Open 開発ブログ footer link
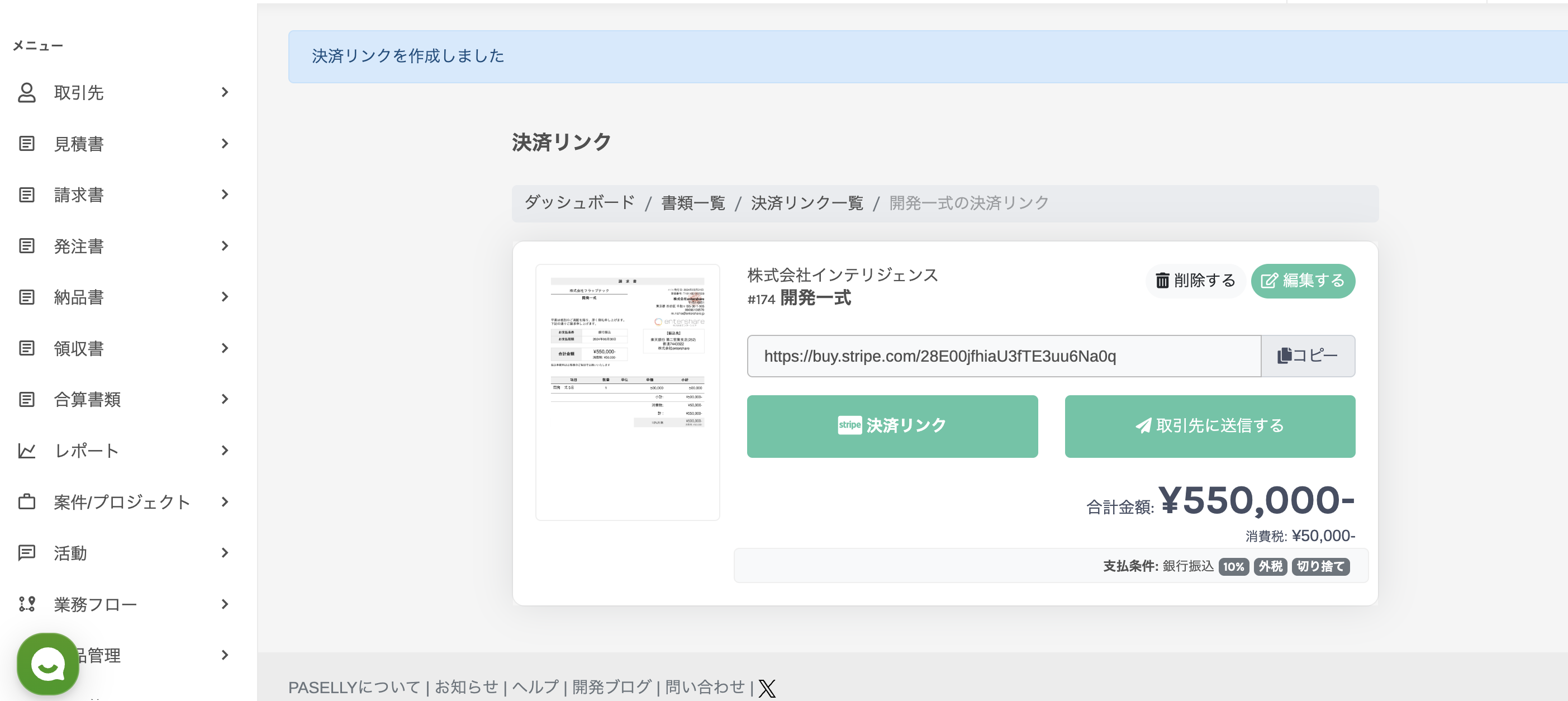 [611, 688]
